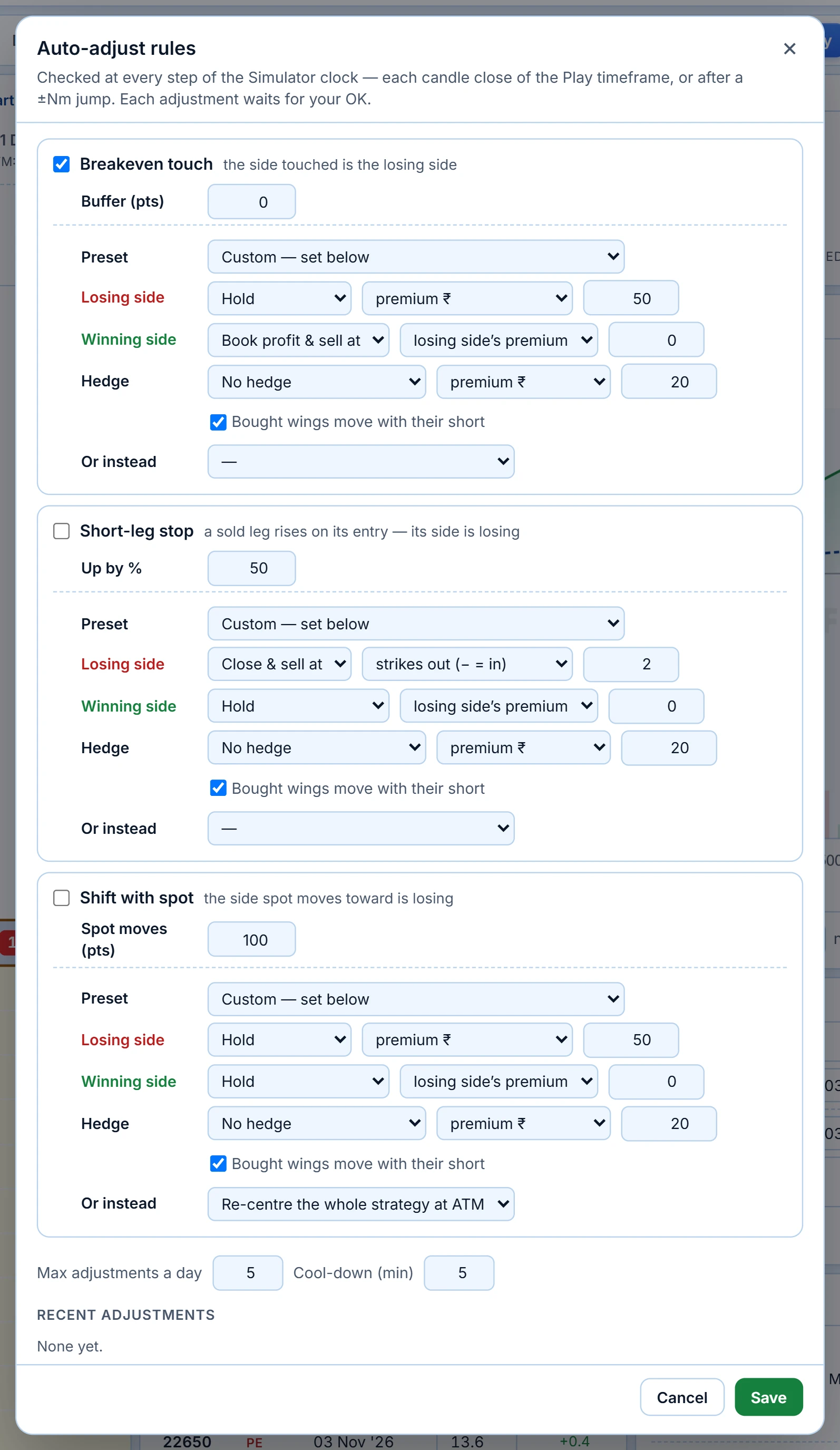Click the 'Shift with spot' rule title
This screenshot has width=840, height=1450.
tap(136, 898)
